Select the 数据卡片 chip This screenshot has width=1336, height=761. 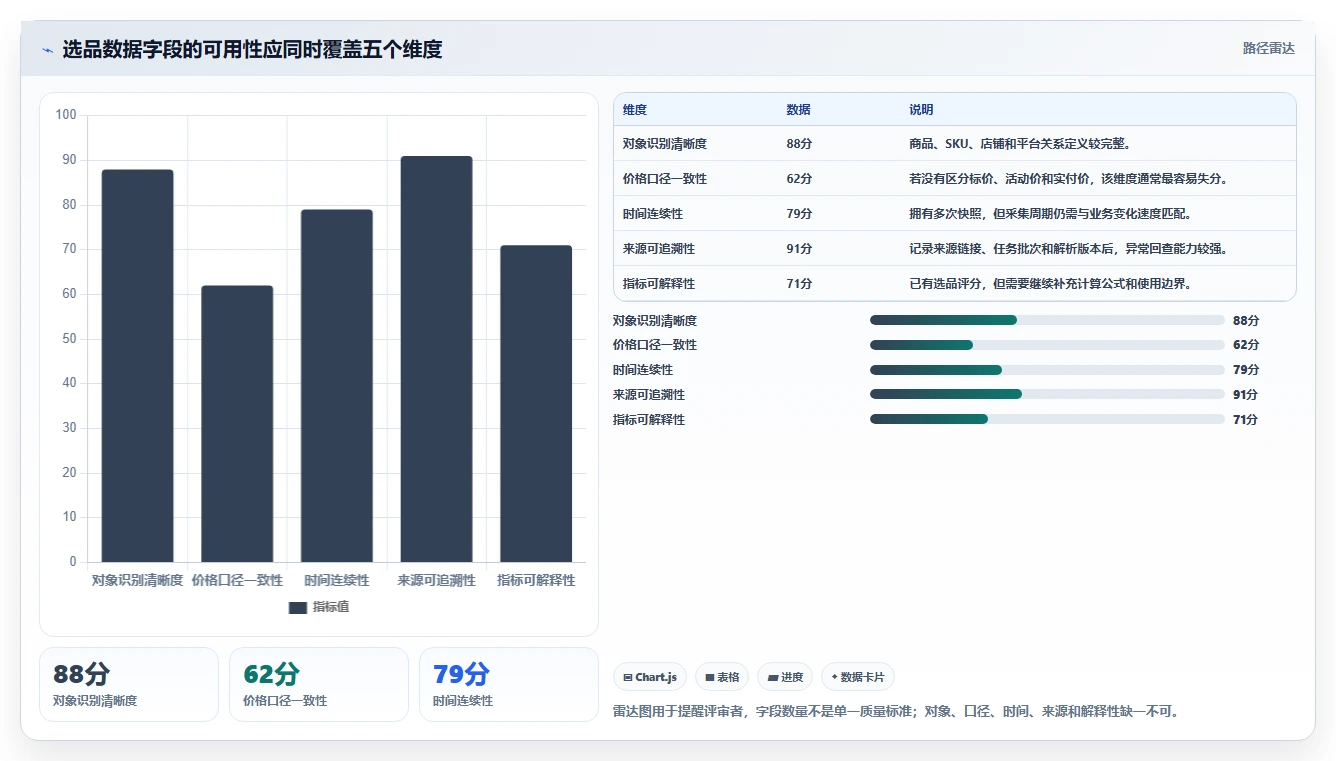pyautogui.click(x=858, y=677)
